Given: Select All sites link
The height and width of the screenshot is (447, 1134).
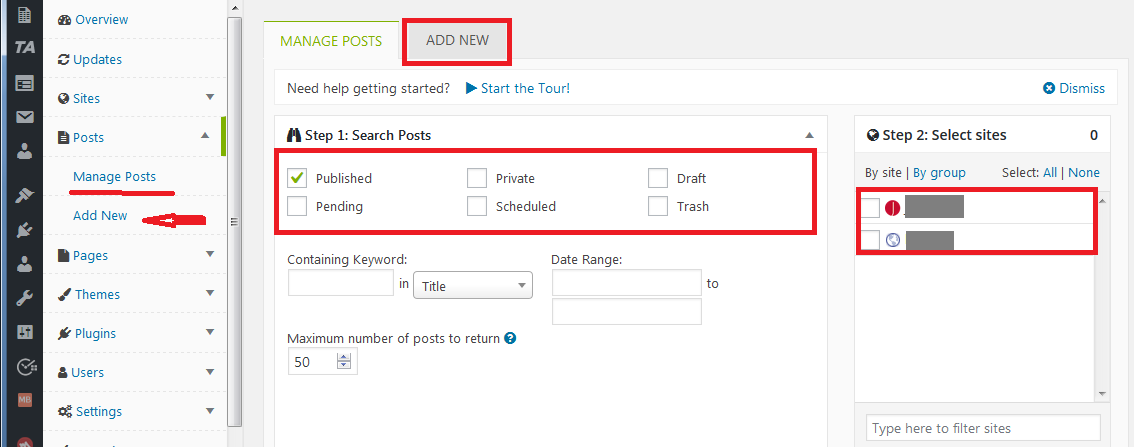Looking at the screenshot, I should (x=1049, y=172).
